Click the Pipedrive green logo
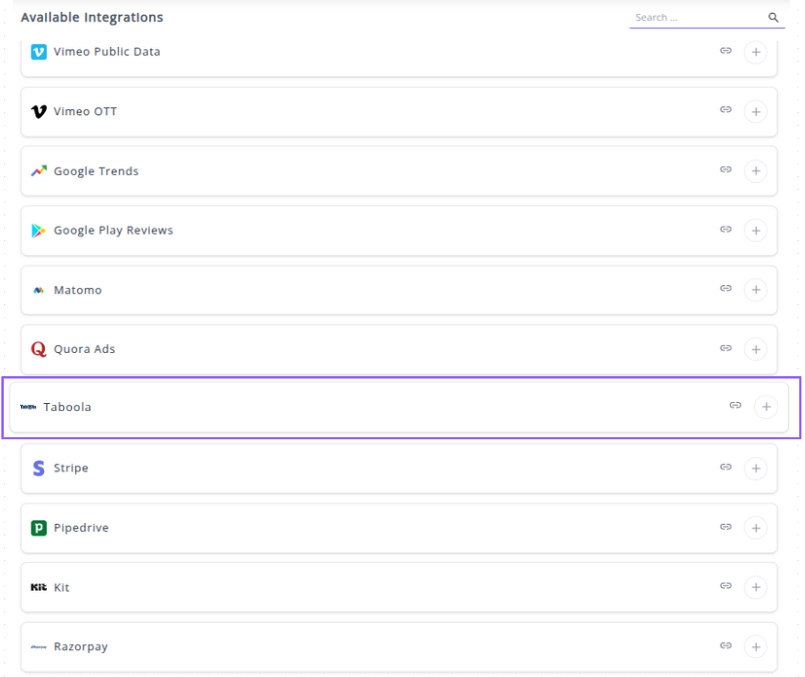Screen dimensions: 805x677 39,528
